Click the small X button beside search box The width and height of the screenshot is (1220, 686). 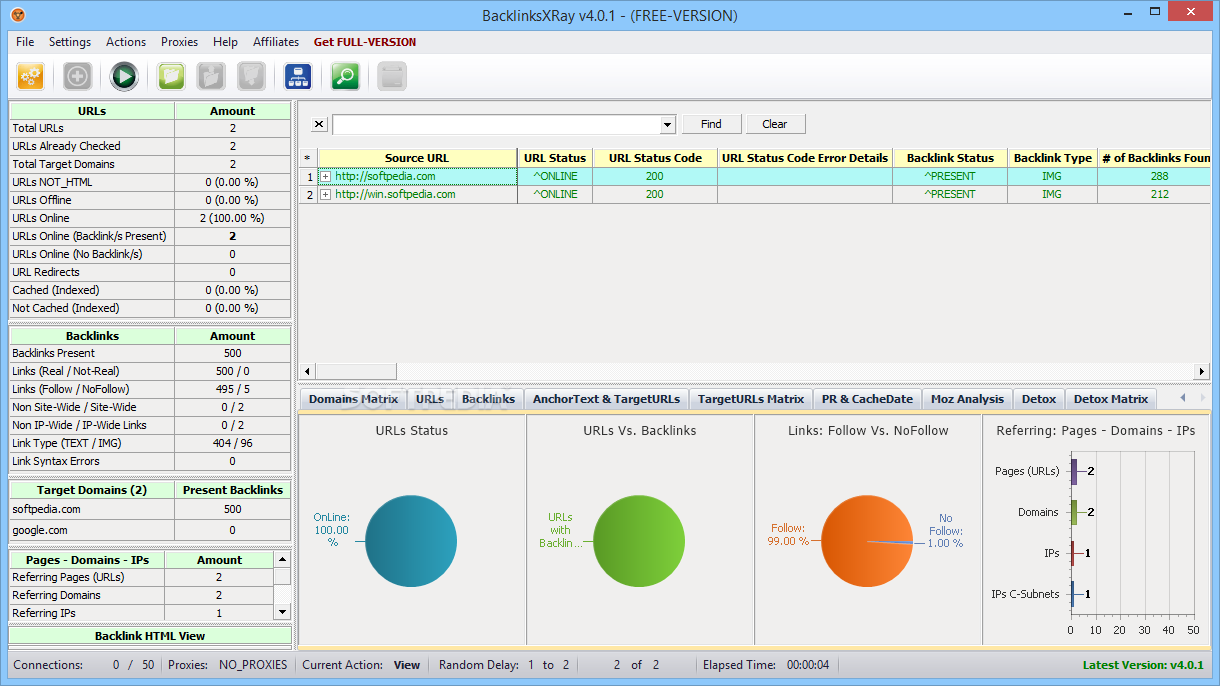(318, 124)
